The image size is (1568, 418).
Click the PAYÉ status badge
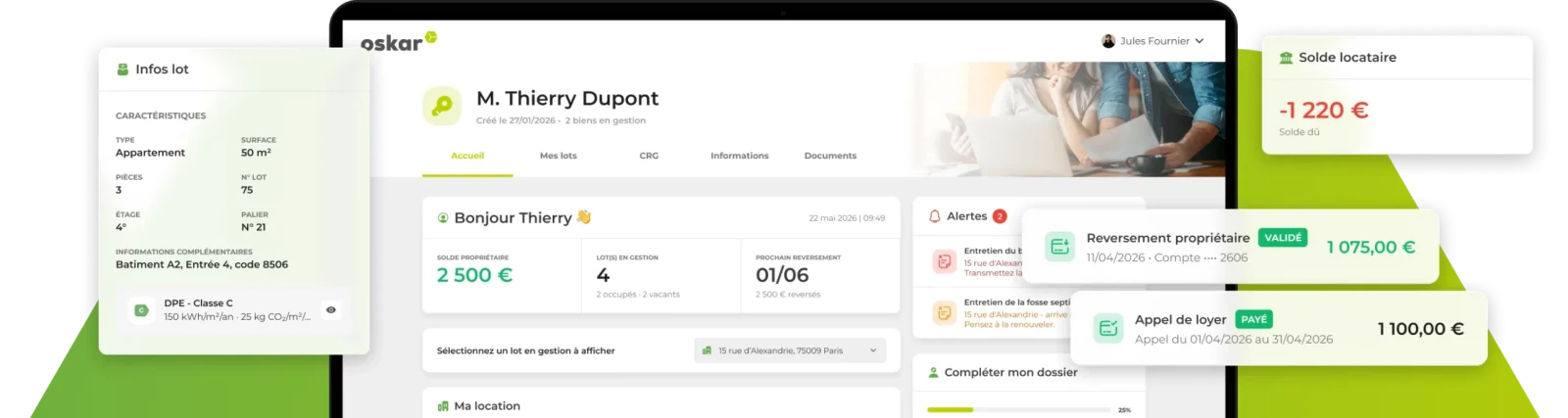(1254, 319)
